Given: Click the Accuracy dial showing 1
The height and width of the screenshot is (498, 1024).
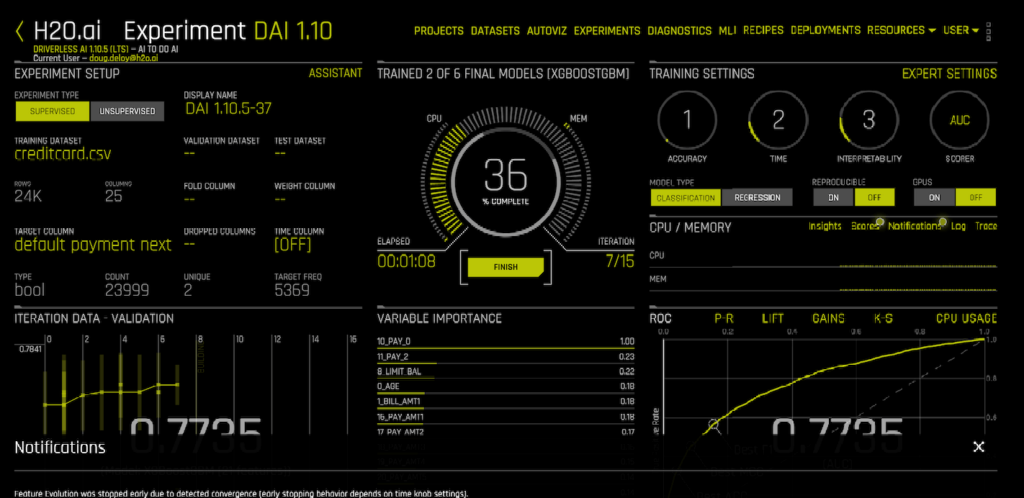Looking at the screenshot, I should pos(687,121).
